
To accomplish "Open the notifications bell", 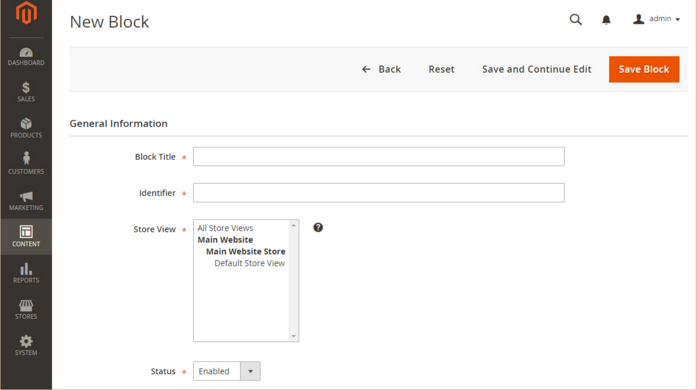I will point(606,20).
